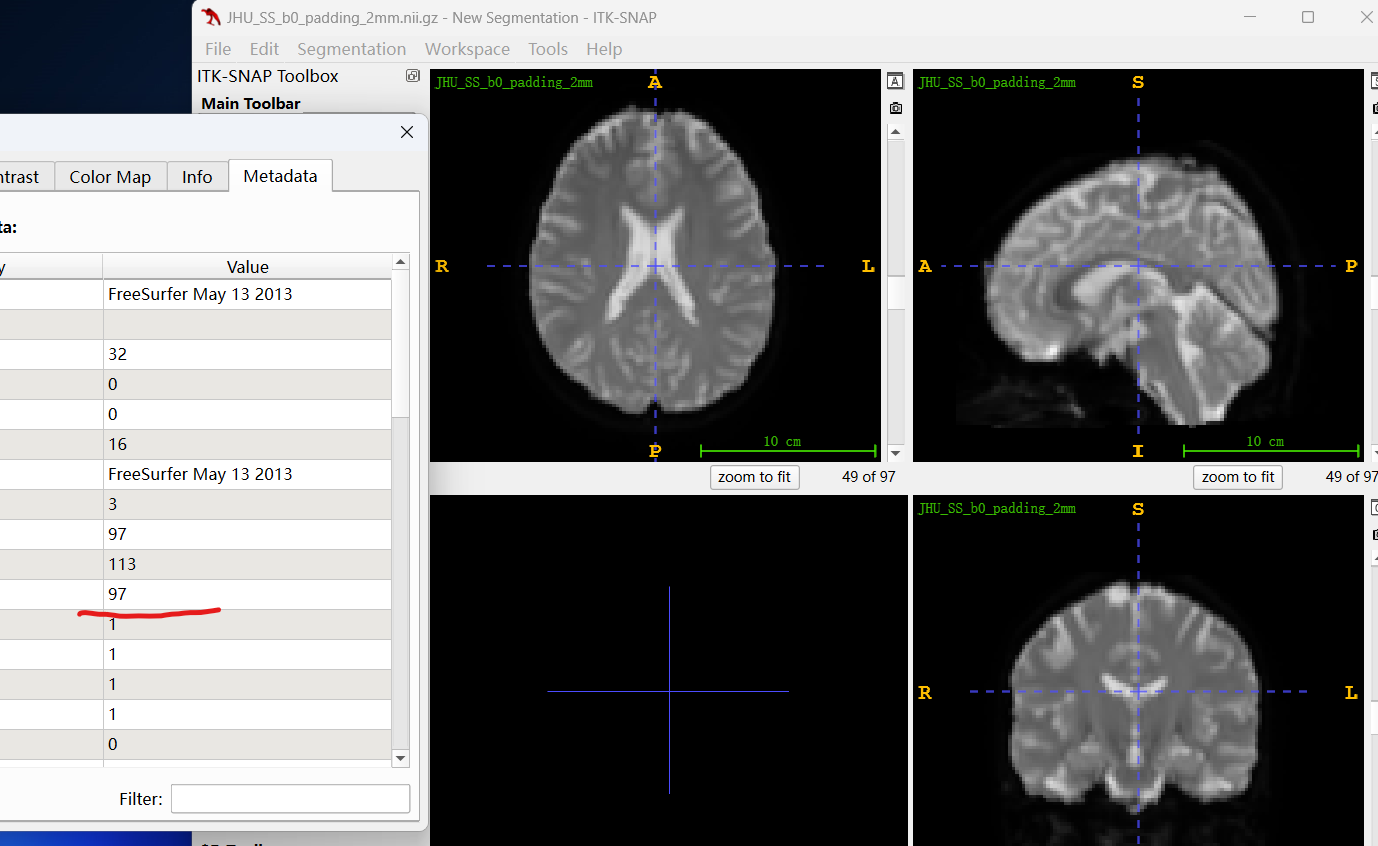
Task: Open the Edit menu
Action: 264,49
